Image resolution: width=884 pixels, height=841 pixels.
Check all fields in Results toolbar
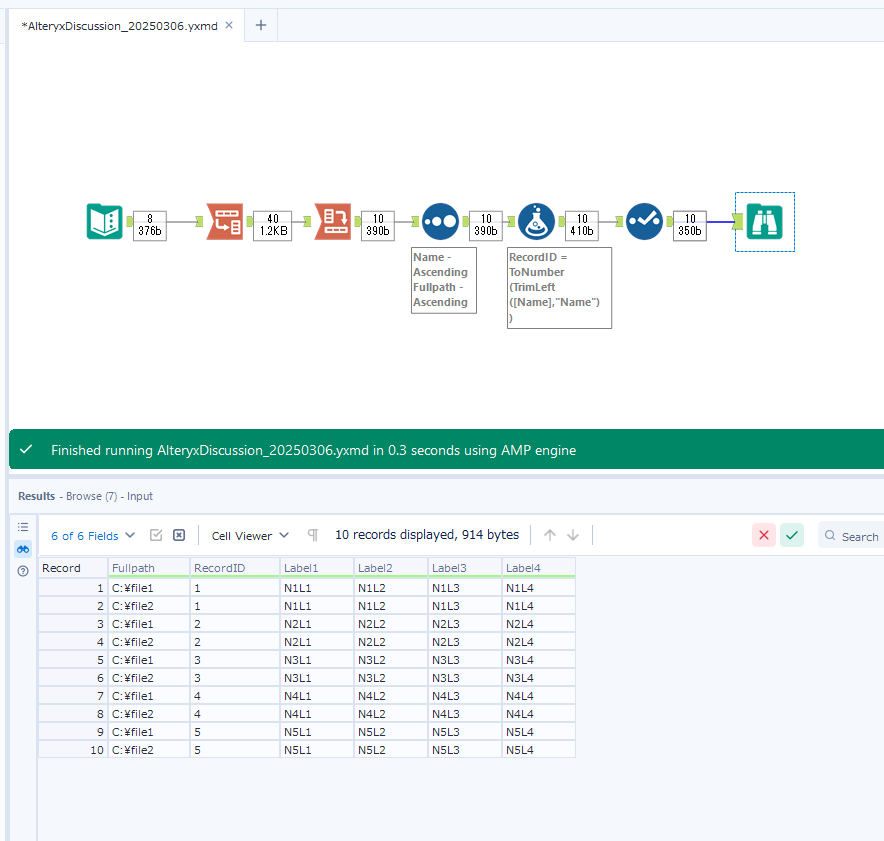coord(156,535)
